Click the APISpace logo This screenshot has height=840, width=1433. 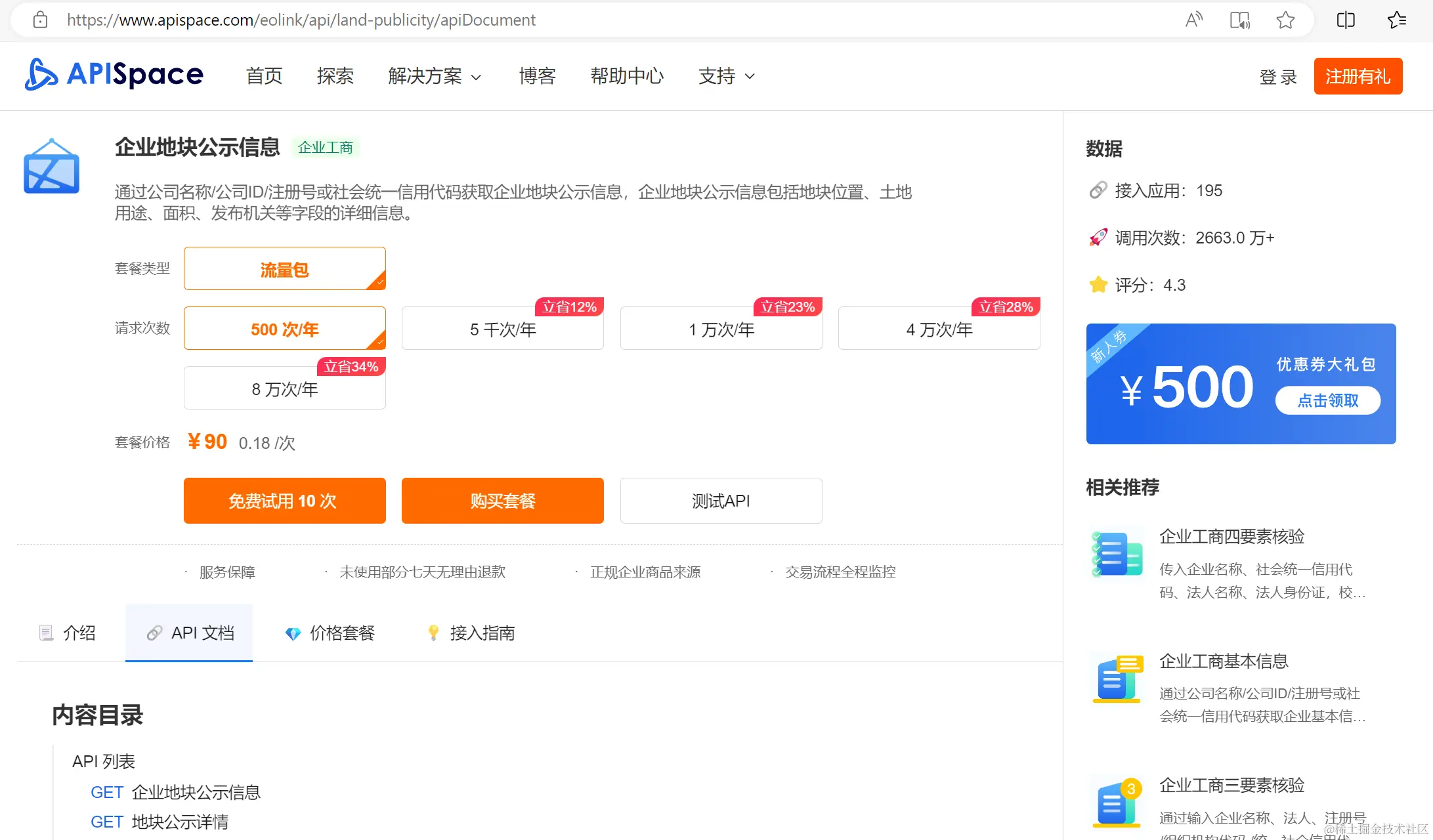tap(114, 74)
